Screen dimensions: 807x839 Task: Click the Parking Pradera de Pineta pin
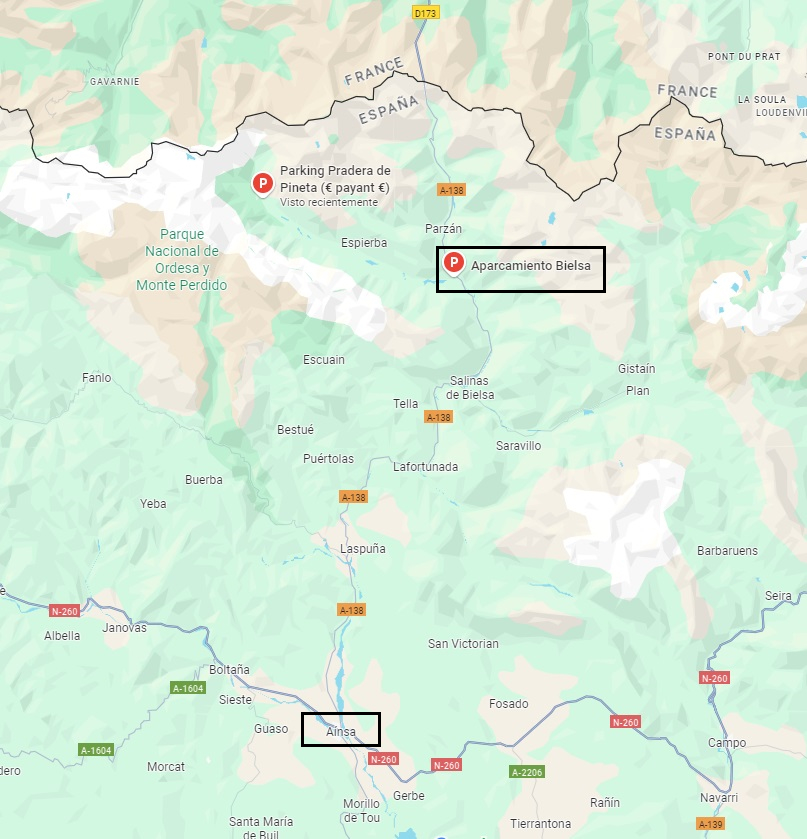coord(263,184)
